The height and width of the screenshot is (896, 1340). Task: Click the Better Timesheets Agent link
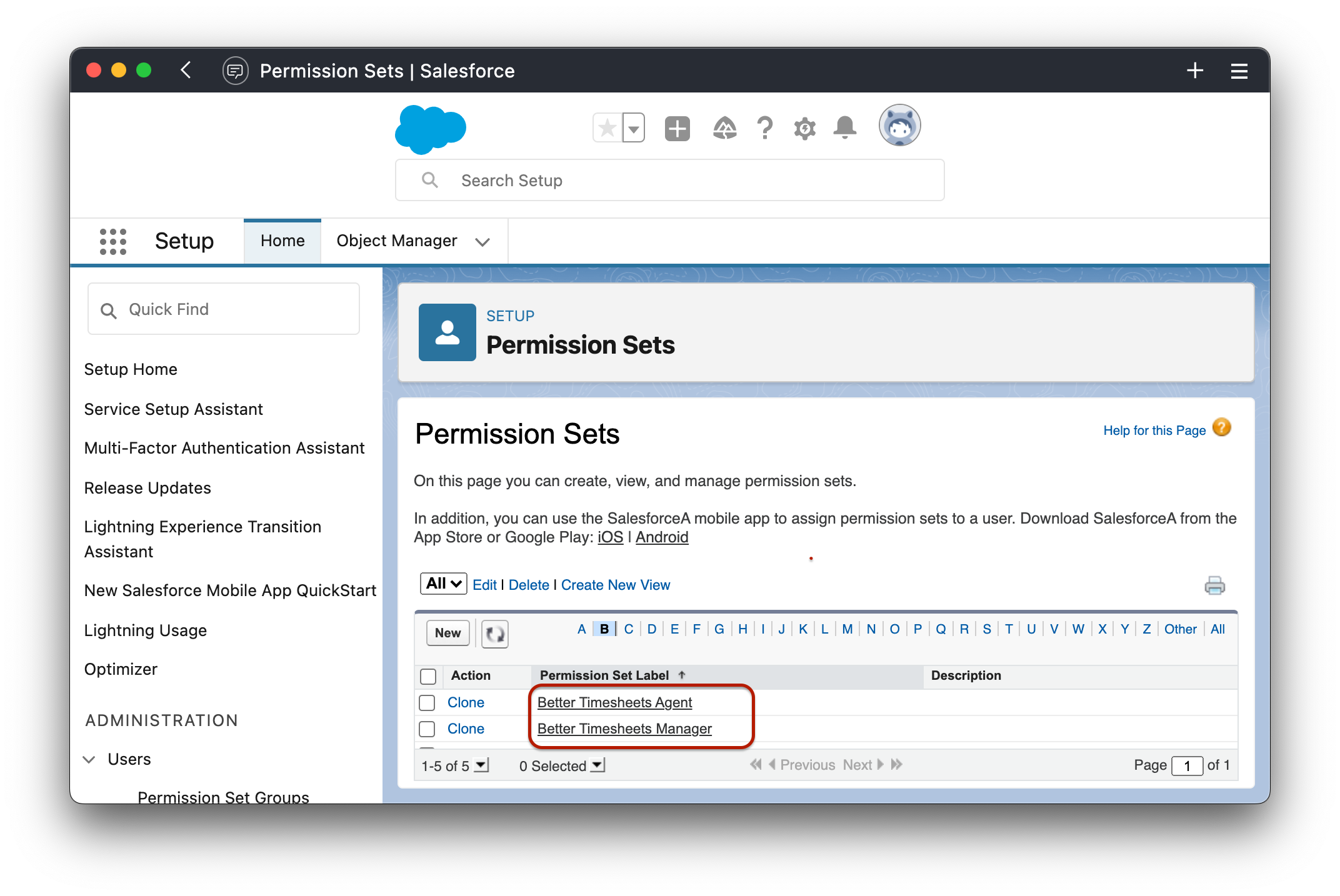(x=615, y=702)
